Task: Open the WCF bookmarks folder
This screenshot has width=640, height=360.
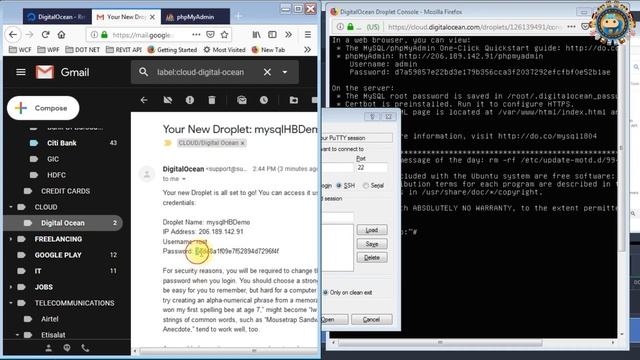Action: (x=20, y=50)
